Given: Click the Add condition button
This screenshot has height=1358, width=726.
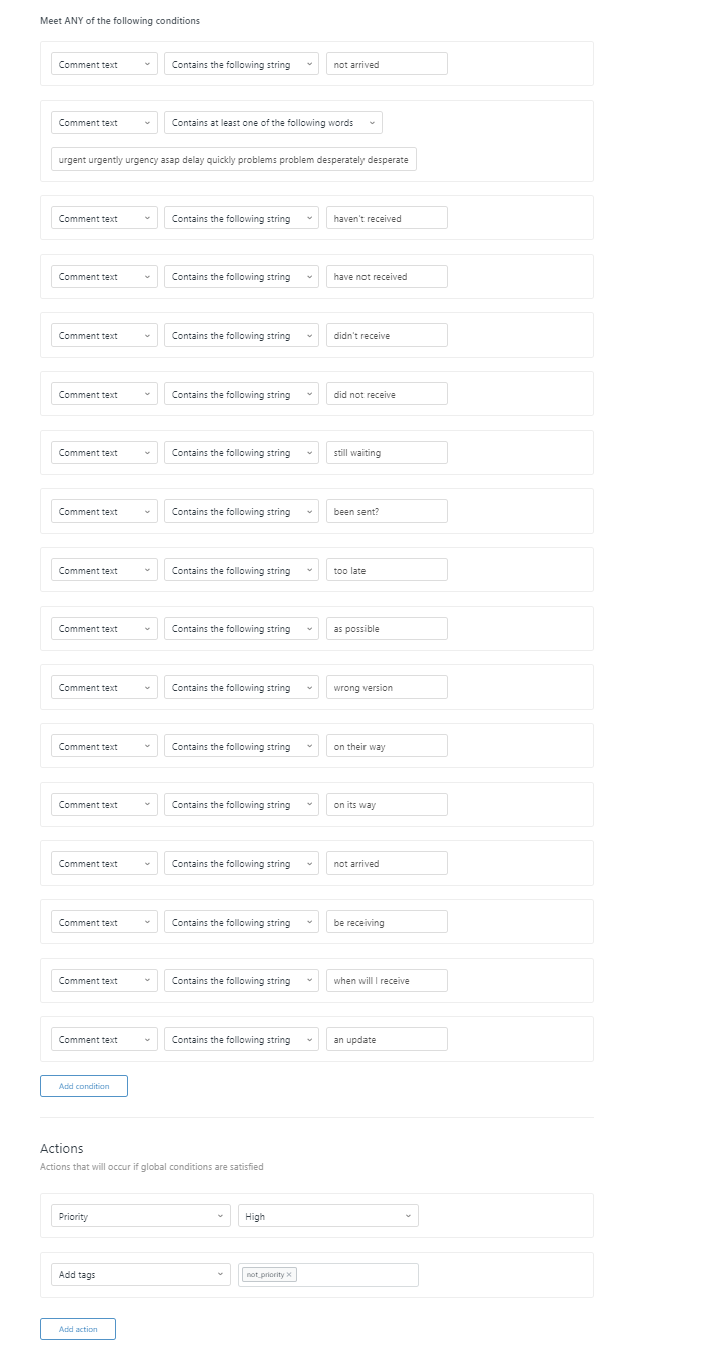Looking at the screenshot, I should point(84,1086).
